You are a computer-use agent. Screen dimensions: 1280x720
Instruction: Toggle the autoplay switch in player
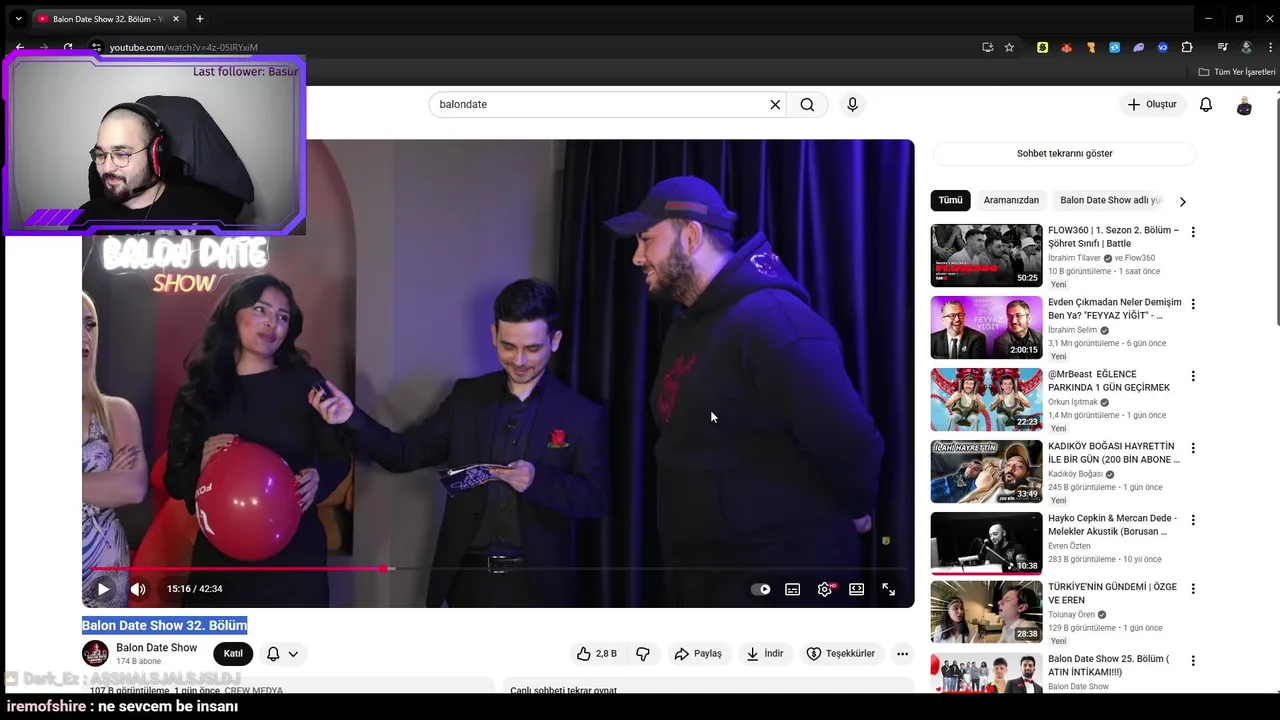761,589
